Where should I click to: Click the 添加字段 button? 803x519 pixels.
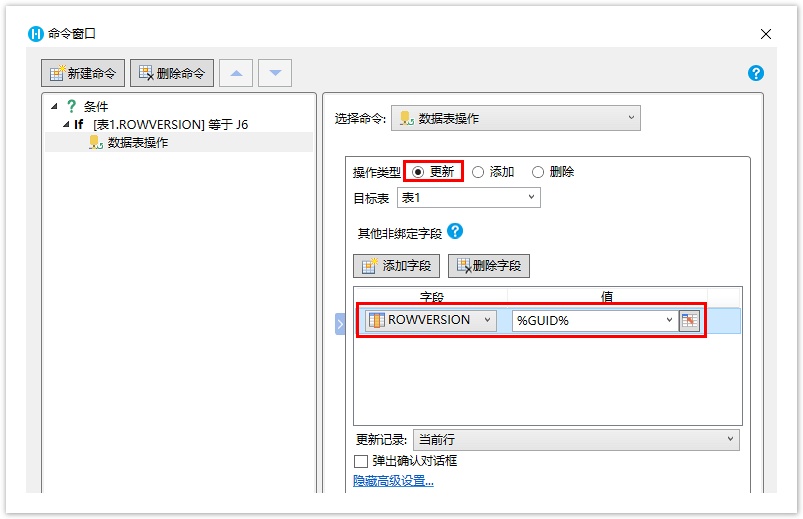(x=396, y=266)
